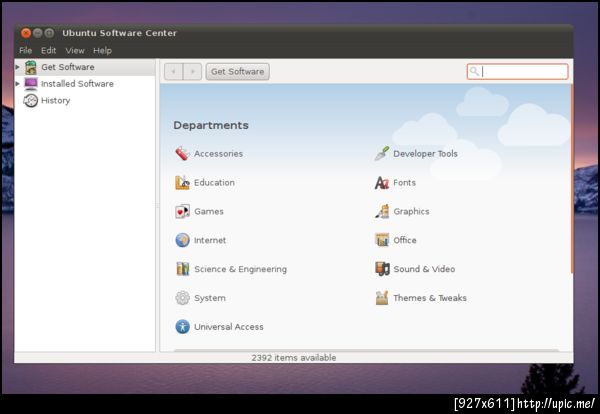This screenshot has height=414, width=600.
Task: Open the View menu
Action: (75, 51)
